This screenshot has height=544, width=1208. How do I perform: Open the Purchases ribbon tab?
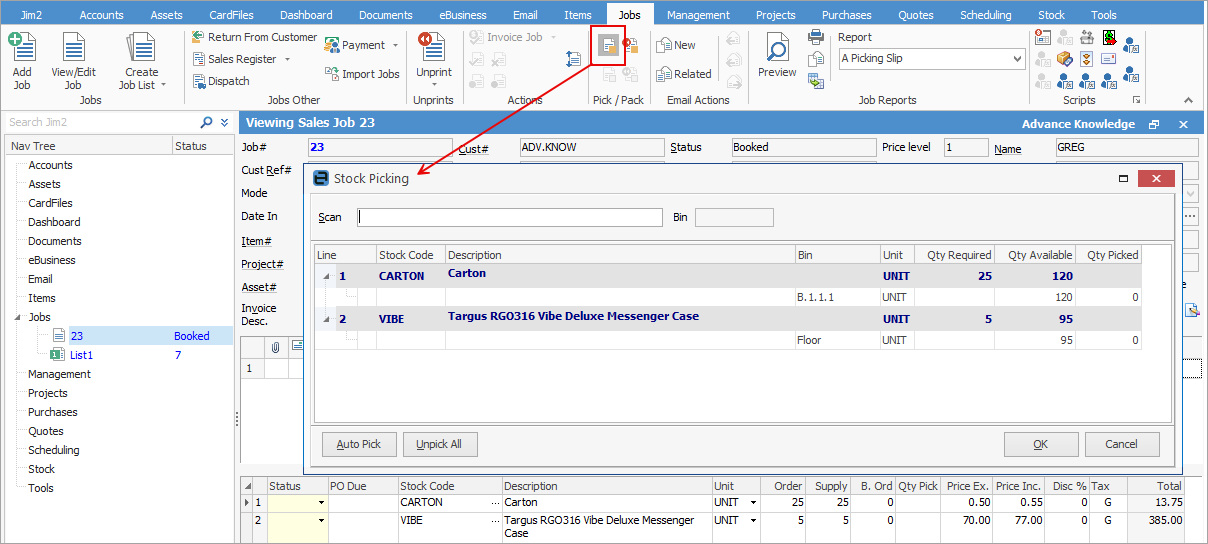846,15
